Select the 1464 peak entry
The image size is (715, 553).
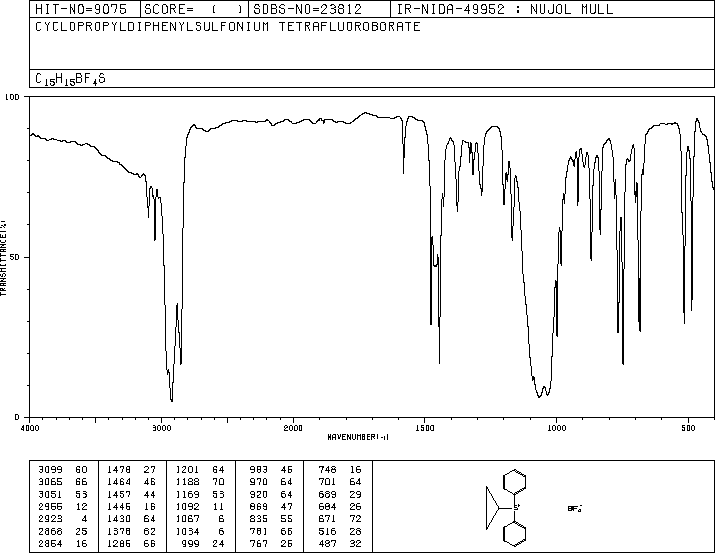point(132,482)
